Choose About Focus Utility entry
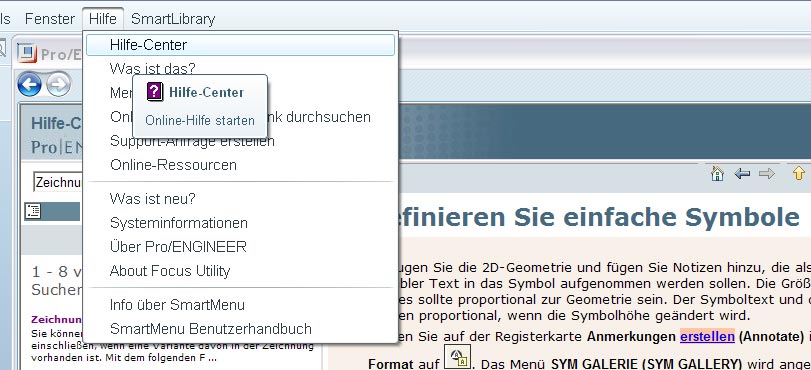811x370 pixels. [241, 271]
